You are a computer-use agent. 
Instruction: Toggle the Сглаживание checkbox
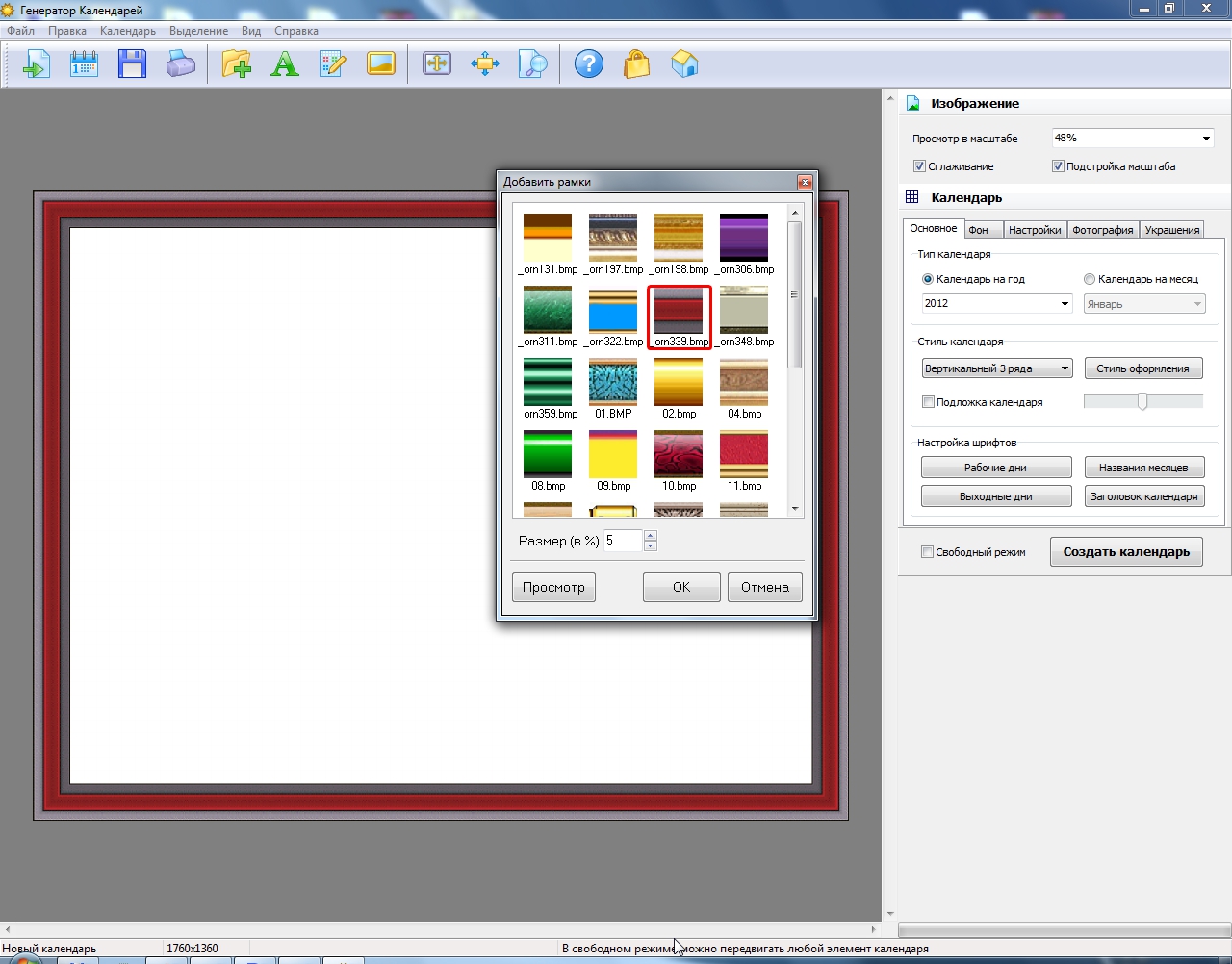coord(919,166)
